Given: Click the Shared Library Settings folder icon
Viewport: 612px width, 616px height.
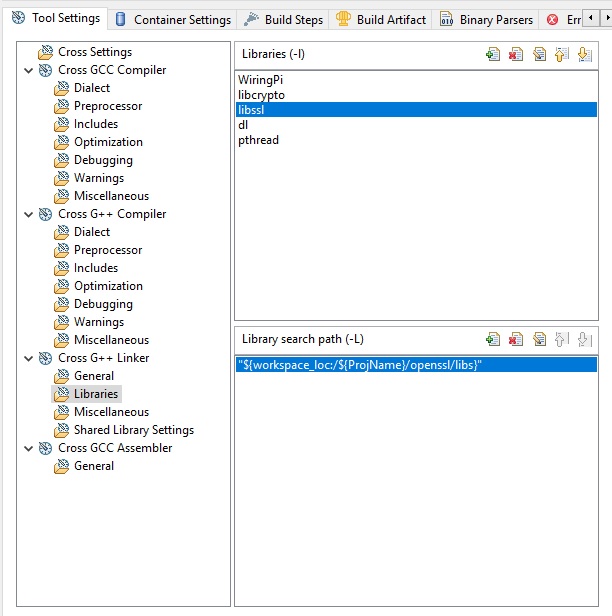Looking at the screenshot, I should coord(62,430).
